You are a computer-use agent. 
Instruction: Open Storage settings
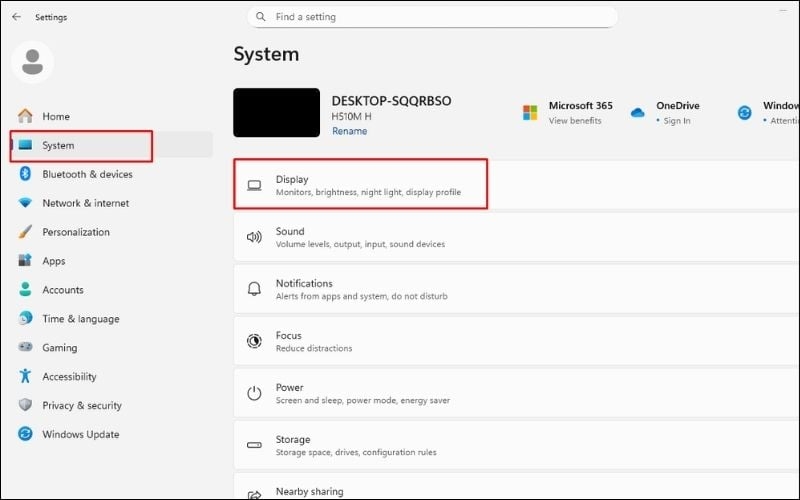516,445
